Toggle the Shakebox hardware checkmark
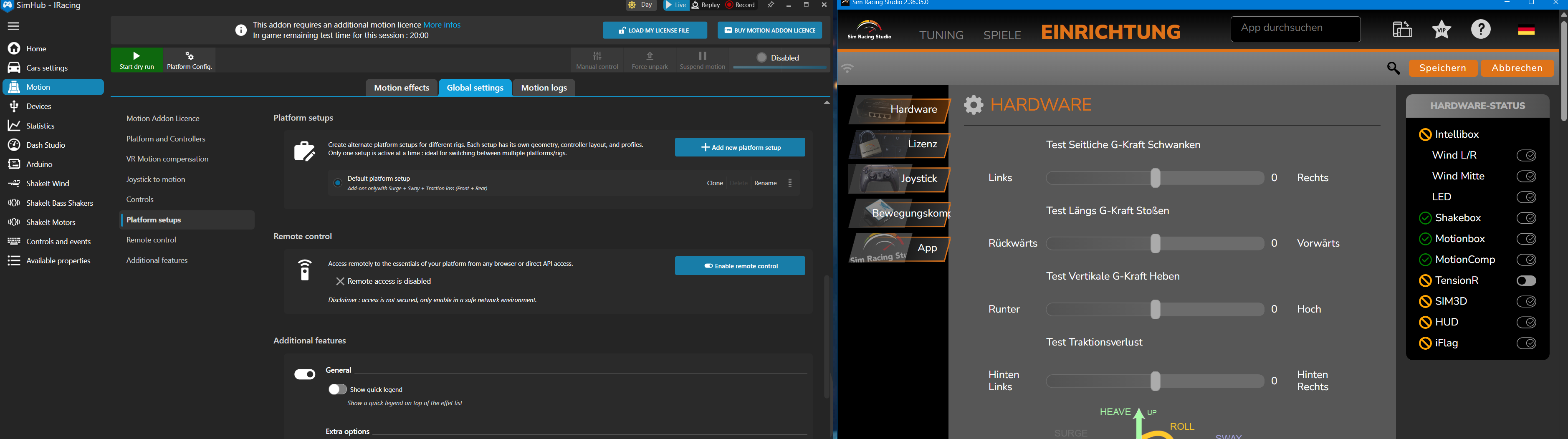 pyautogui.click(x=1527, y=219)
